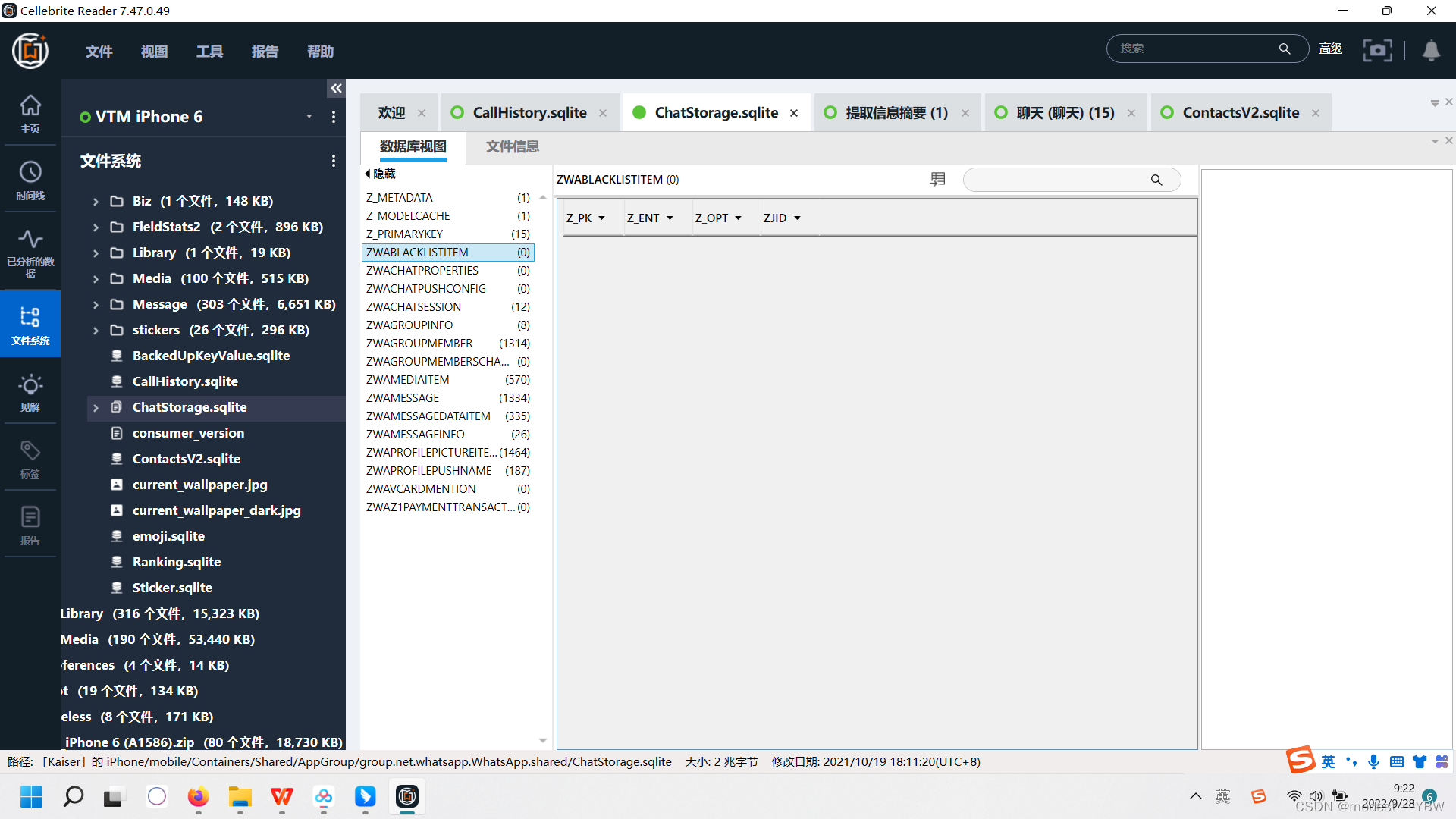Image resolution: width=1456 pixels, height=819 pixels.
Task: Open the 帮助 menu
Action: (x=320, y=52)
